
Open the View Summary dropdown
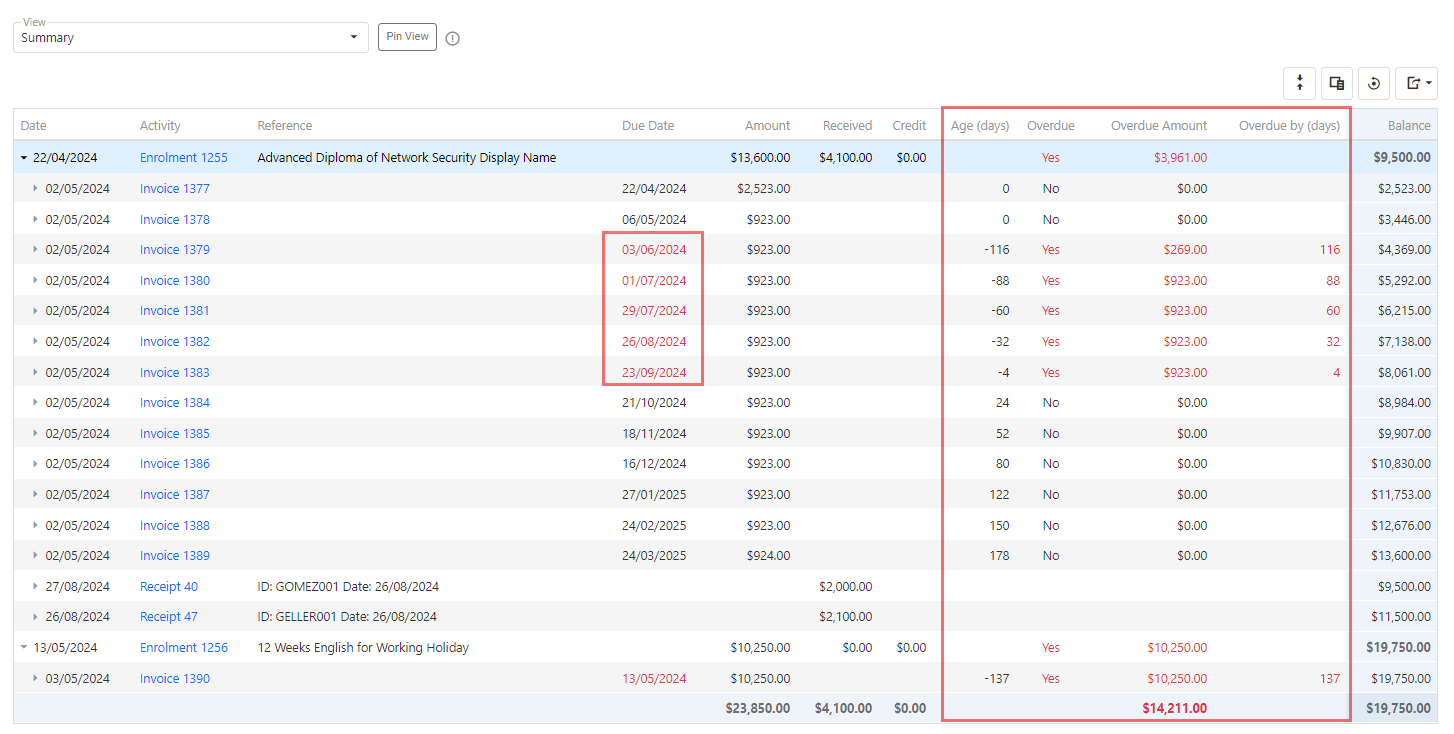(x=190, y=38)
